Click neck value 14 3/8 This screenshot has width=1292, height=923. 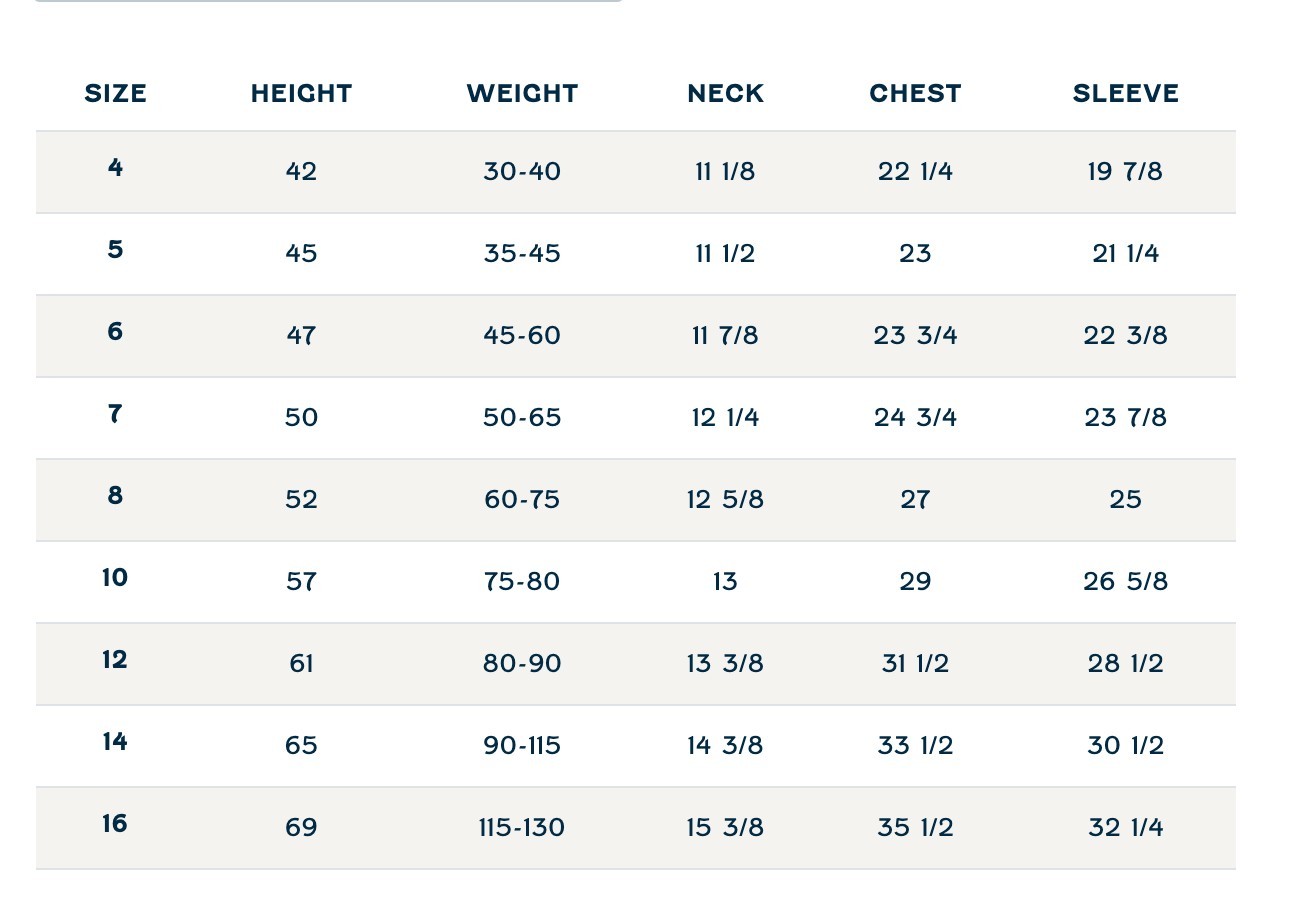(725, 746)
